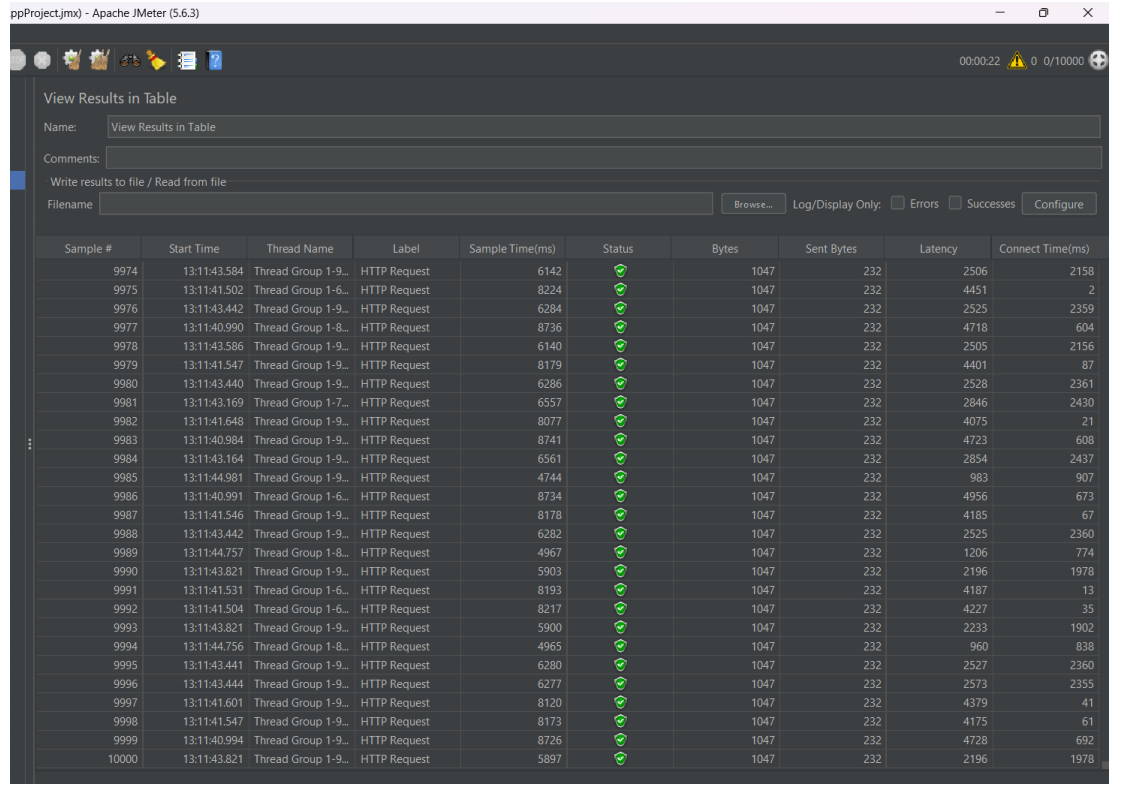
Task: Open Help with the blue question-mark book
Action: click(x=215, y=60)
